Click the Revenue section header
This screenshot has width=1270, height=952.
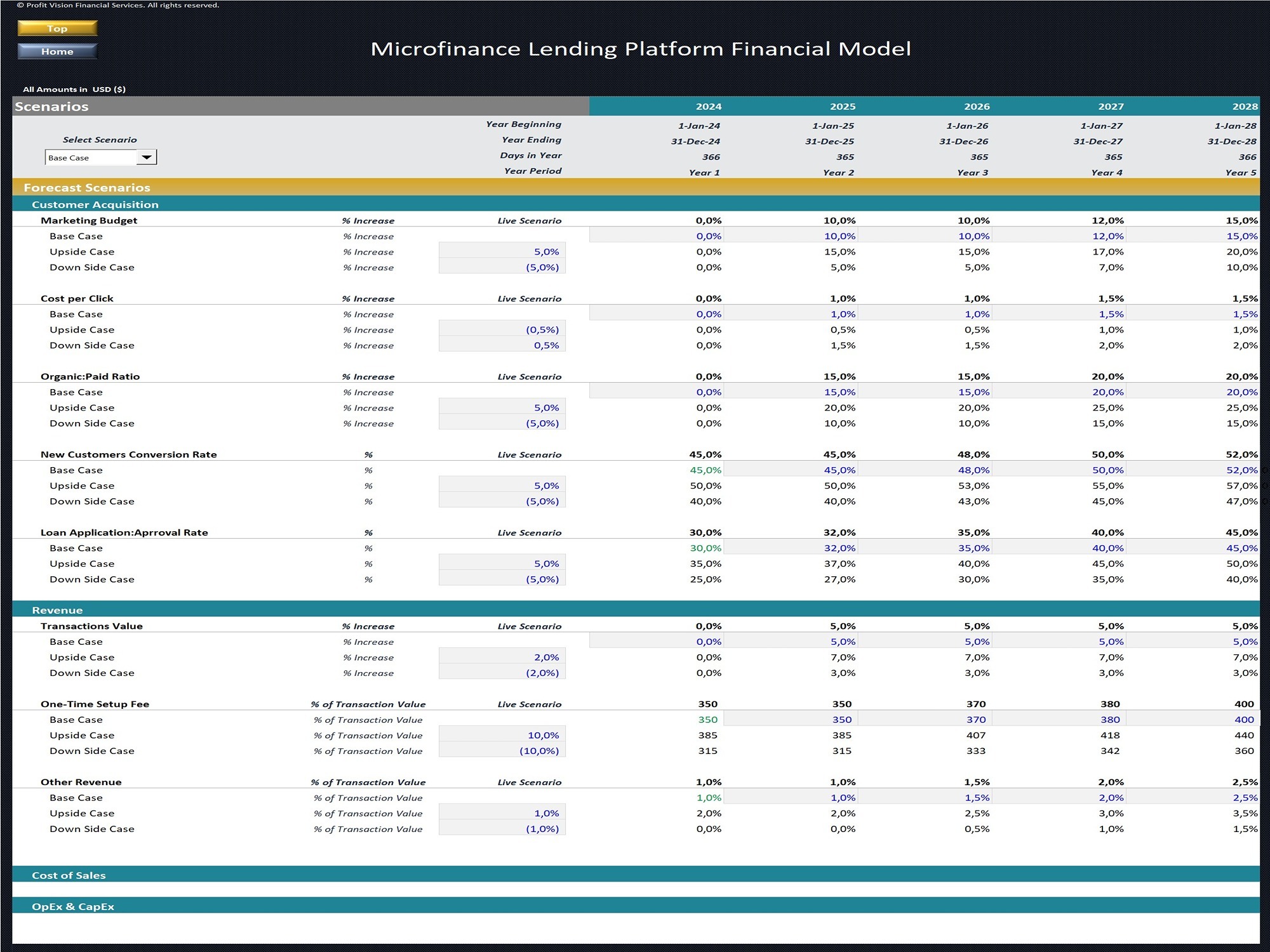point(636,610)
